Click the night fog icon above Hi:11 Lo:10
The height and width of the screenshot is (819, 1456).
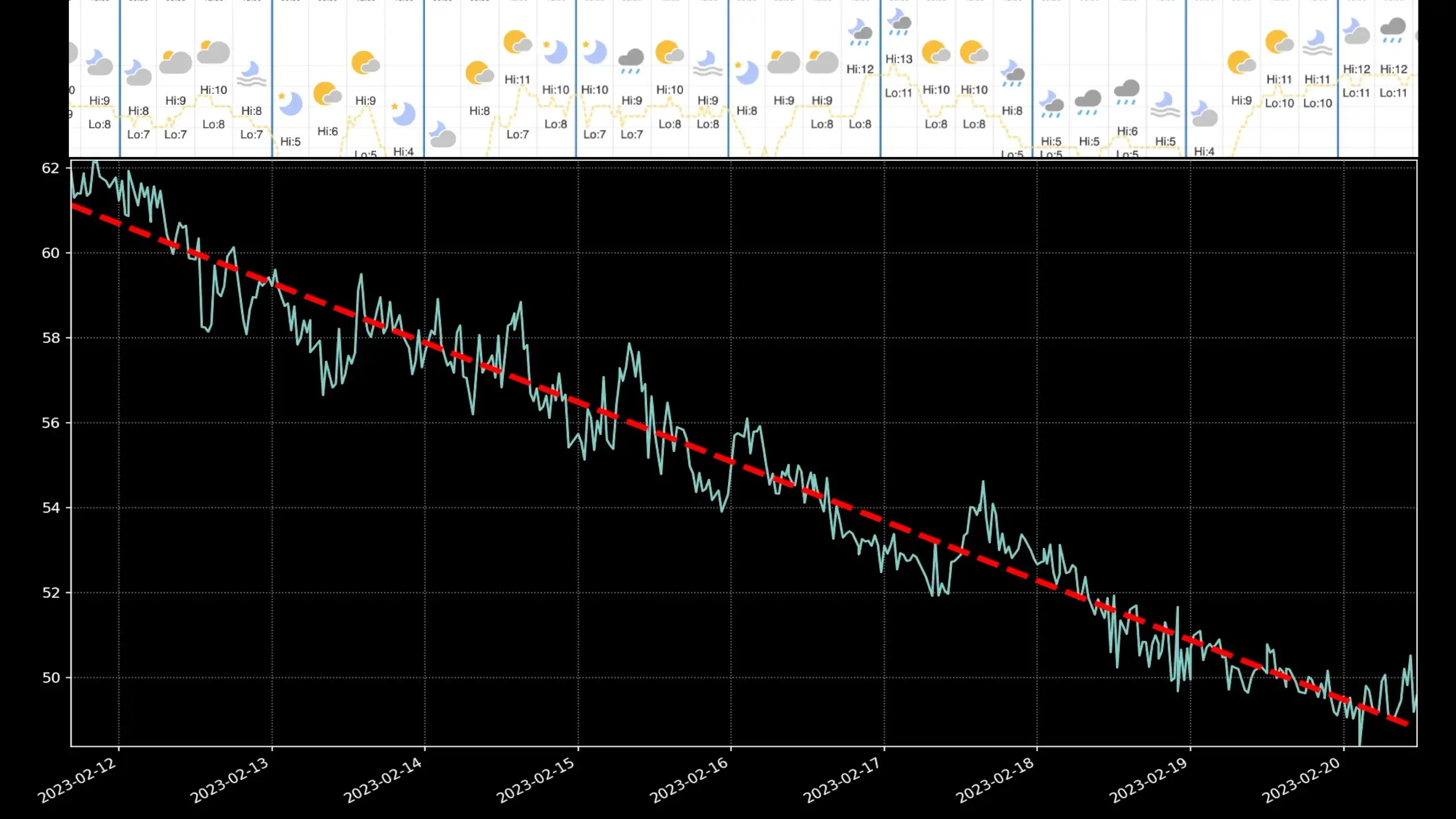1317,43
